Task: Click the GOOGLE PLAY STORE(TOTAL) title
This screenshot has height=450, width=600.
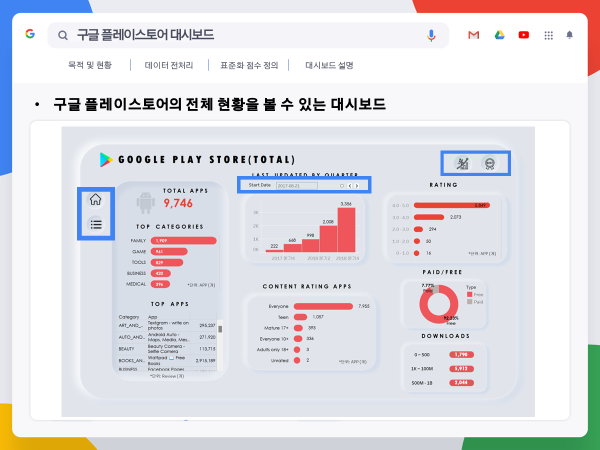Action: click(207, 160)
